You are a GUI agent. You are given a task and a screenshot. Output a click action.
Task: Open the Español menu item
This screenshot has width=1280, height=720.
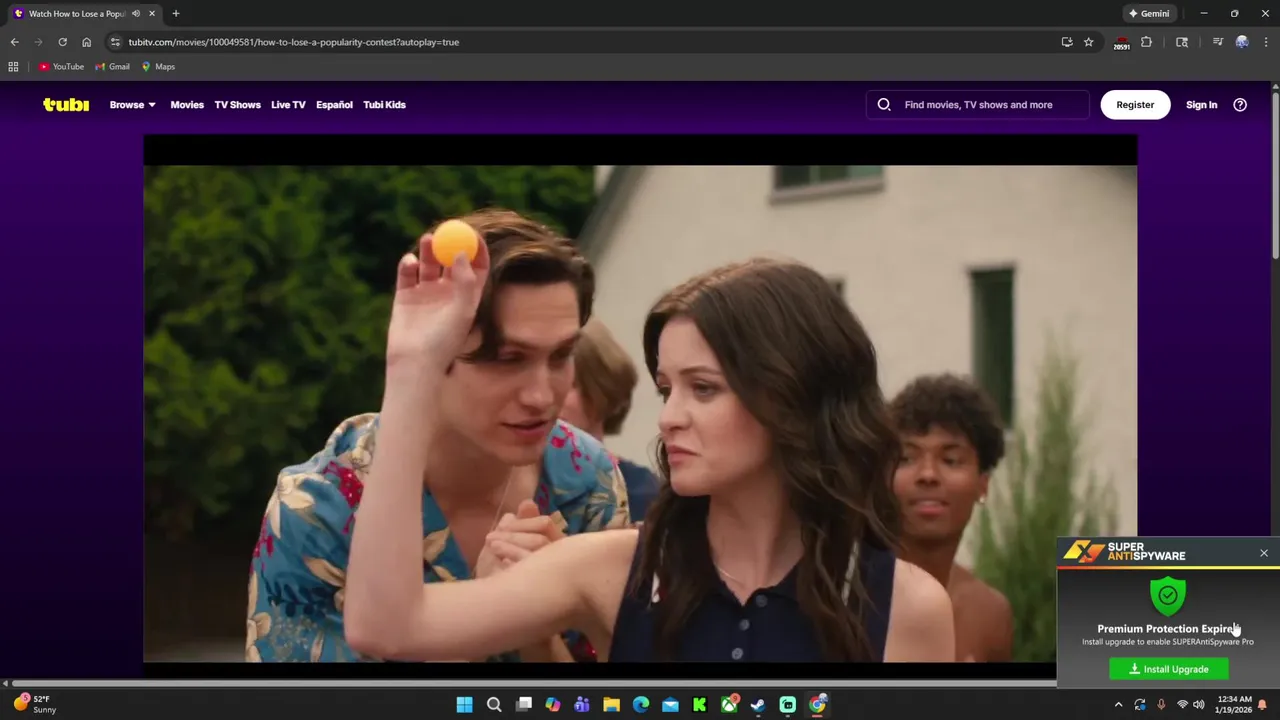click(x=334, y=104)
